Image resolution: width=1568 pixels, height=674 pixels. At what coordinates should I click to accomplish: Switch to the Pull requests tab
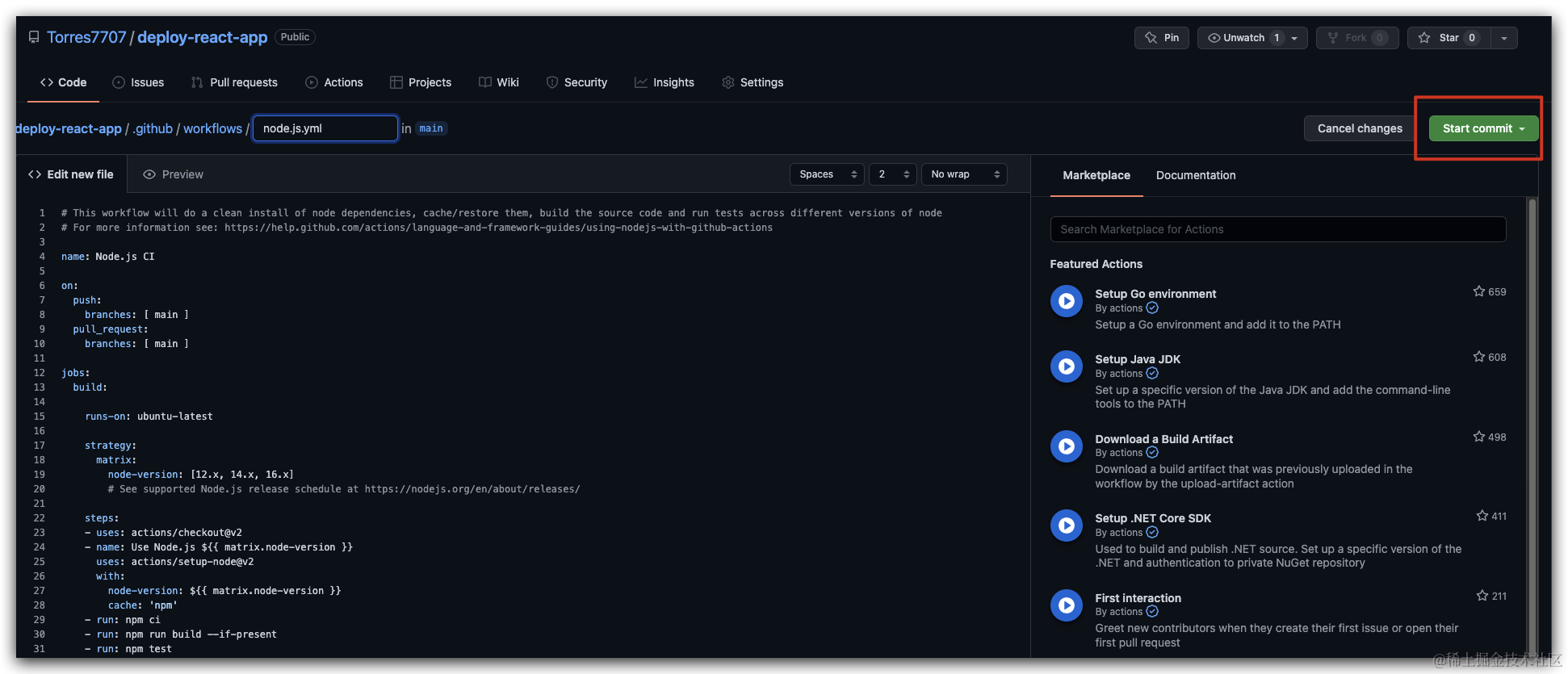pos(234,82)
